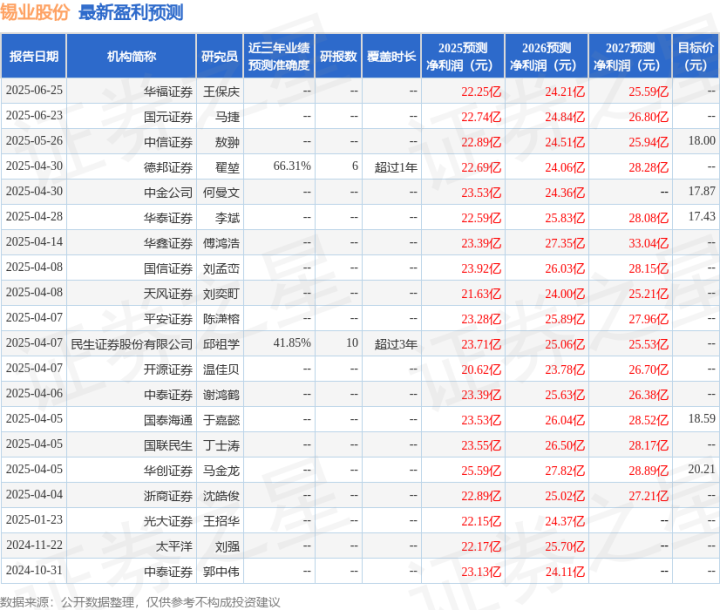The image size is (720, 610).
Task: Select the 目标价 column header
Action: pyautogui.click(x=696, y=56)
